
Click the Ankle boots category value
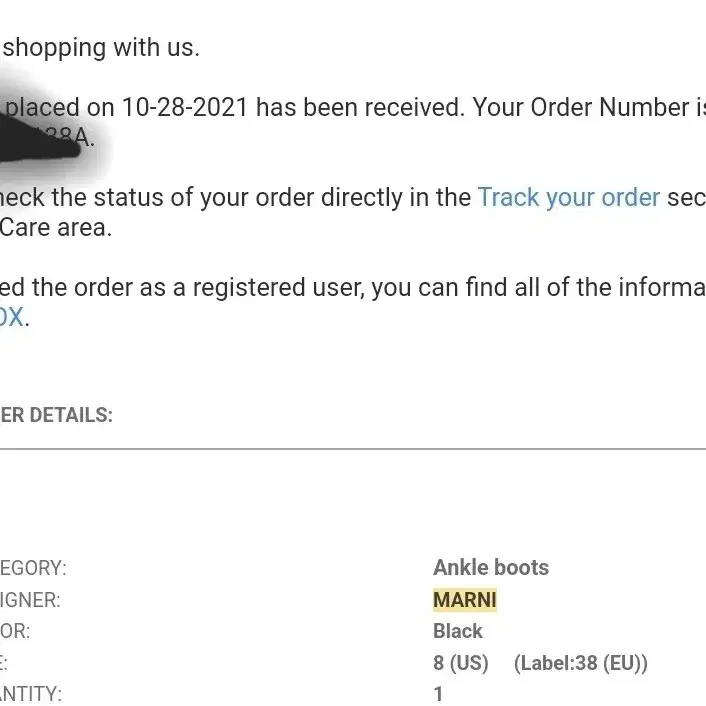coord(491,567)
